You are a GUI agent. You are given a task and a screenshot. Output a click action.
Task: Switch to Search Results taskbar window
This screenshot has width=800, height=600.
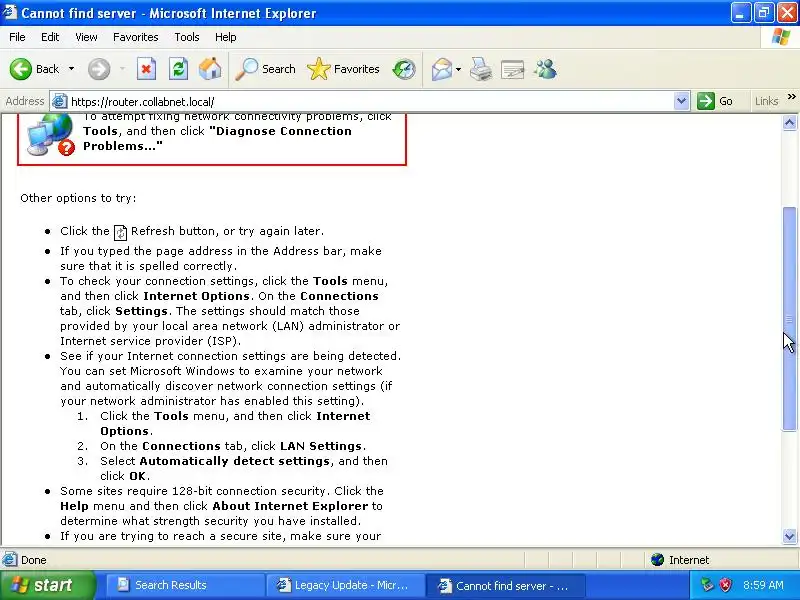pyautogui.click(x=185, y=585)
